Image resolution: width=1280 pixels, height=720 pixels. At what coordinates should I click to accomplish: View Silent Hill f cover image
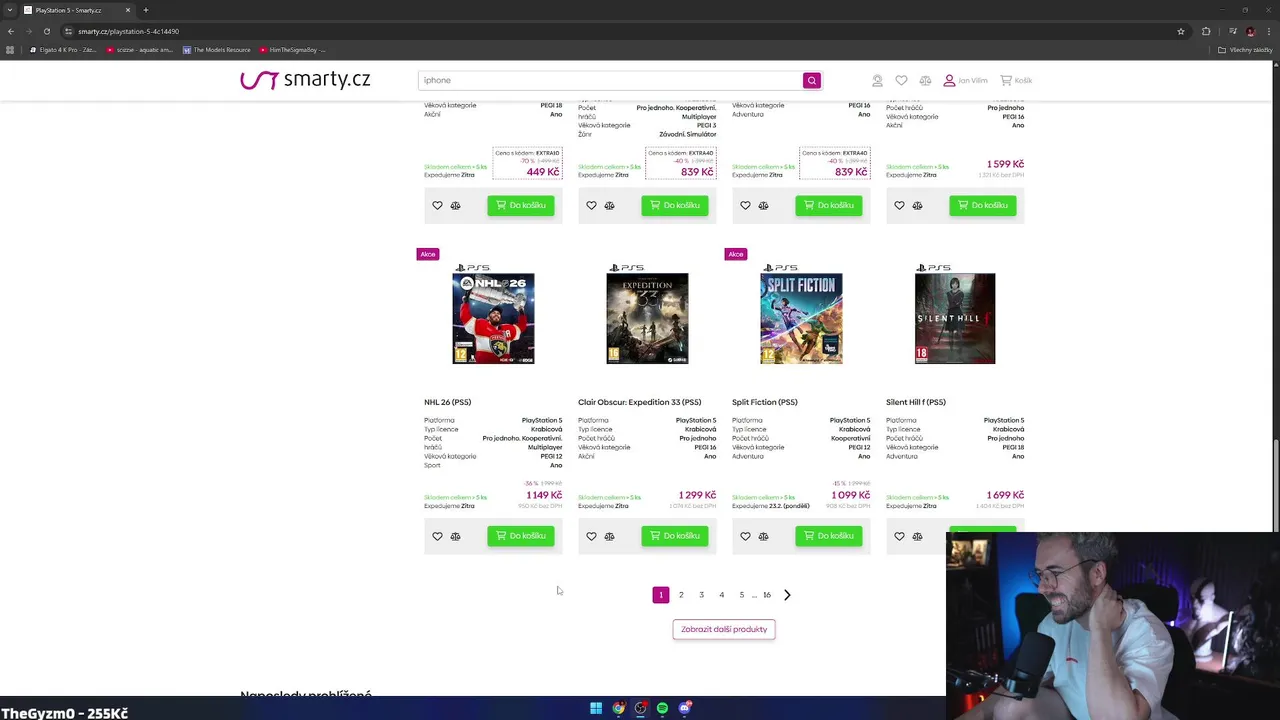coord(955,314)
